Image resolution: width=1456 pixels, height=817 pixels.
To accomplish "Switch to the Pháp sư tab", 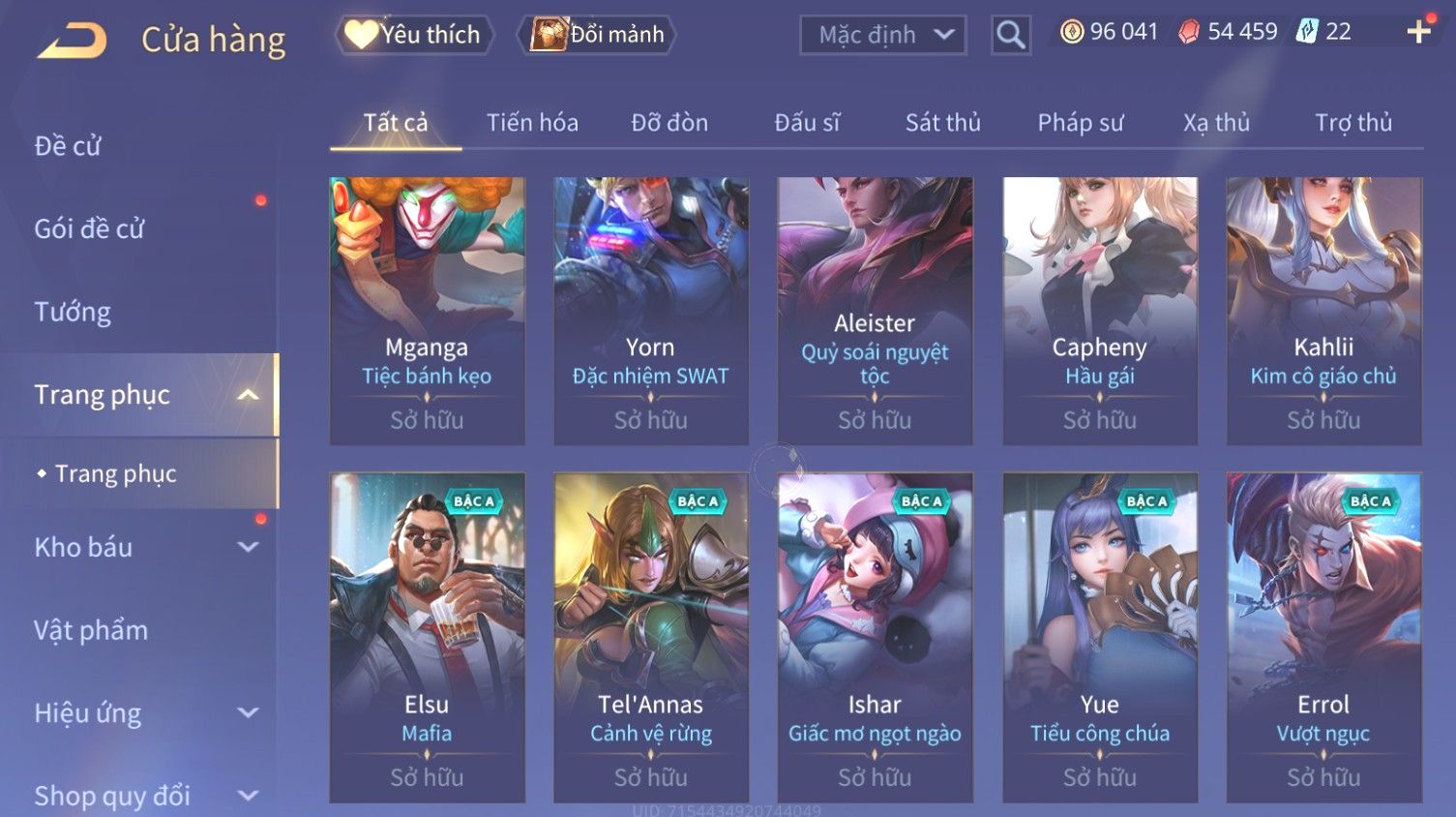I will [1081, 123].
